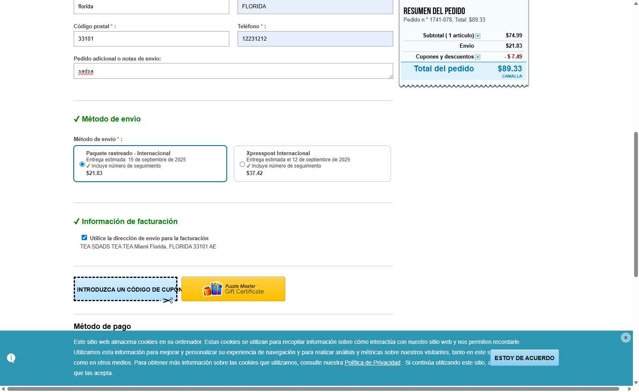Click the gift icon on Gift Certificate
This screenshot has height=392, width=639.
pyautogui.click(x=213, y=289)
